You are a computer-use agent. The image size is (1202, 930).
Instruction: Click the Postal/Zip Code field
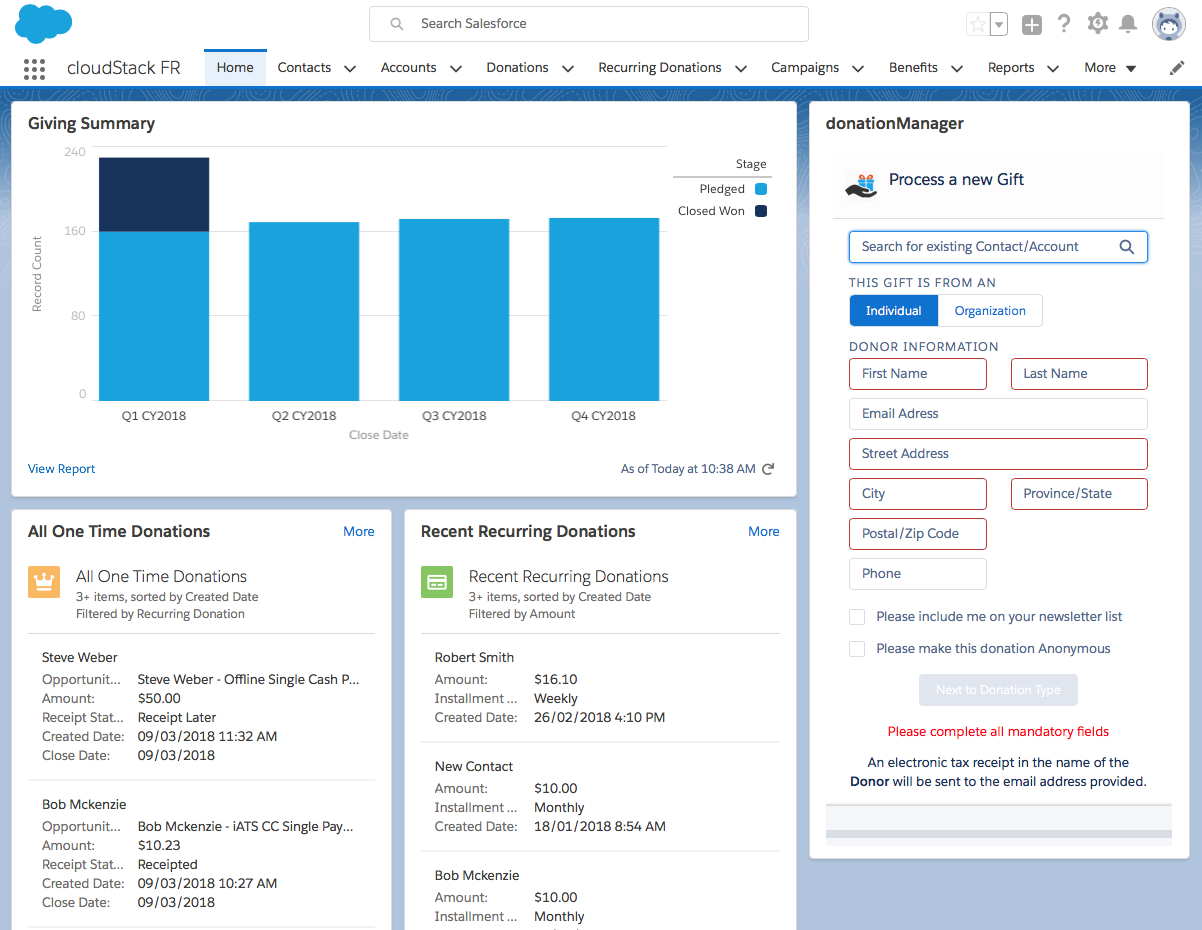(918, 534)
